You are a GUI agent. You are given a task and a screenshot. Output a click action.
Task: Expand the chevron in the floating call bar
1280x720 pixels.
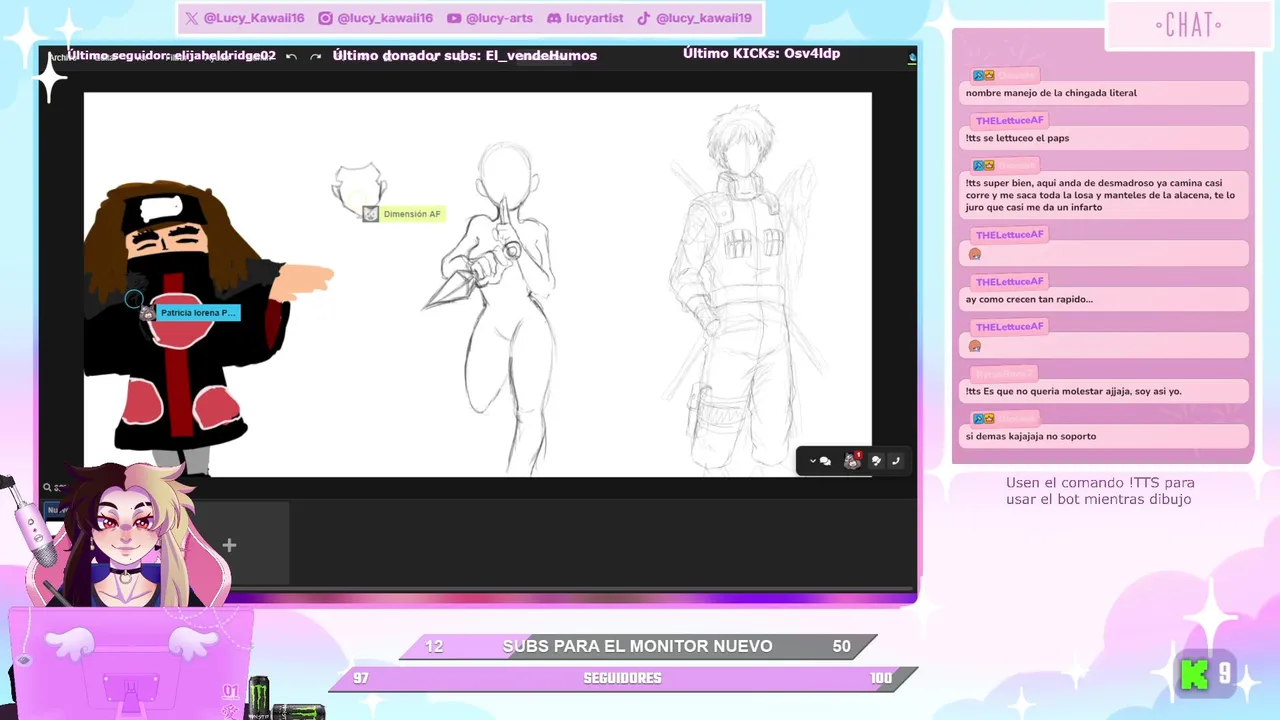point(812,461)
